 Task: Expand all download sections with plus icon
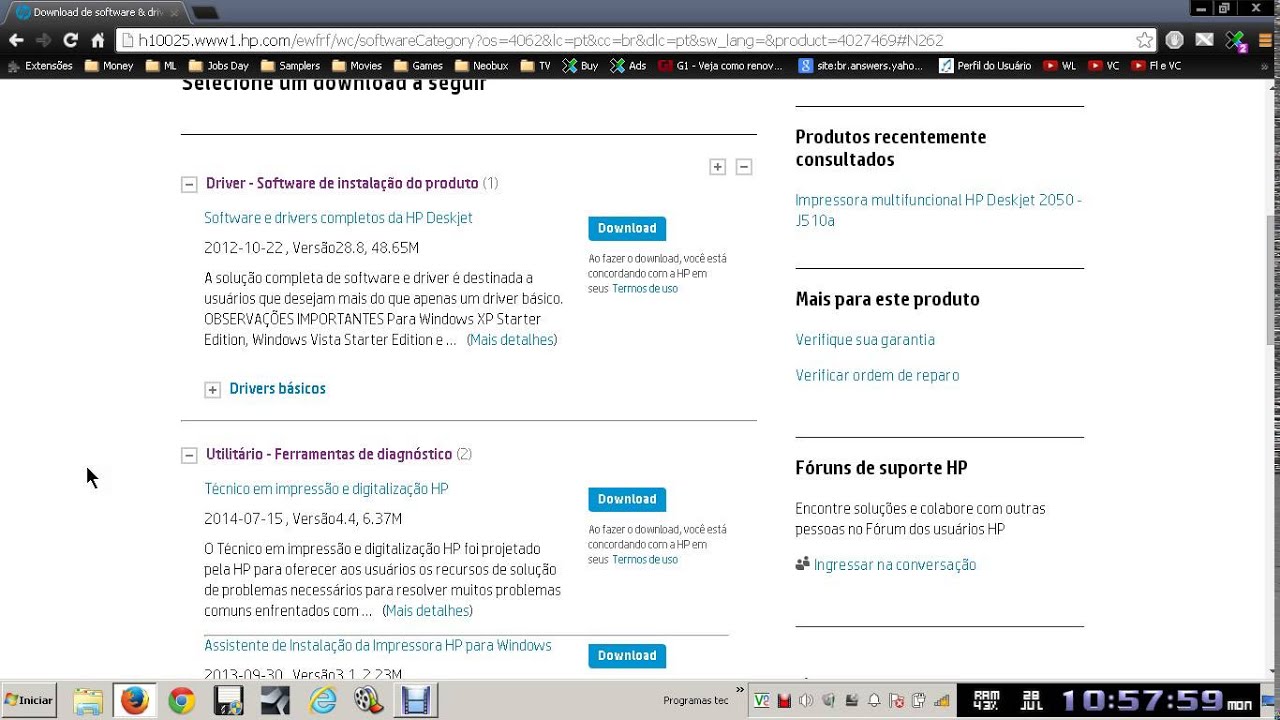coord(717,167)
